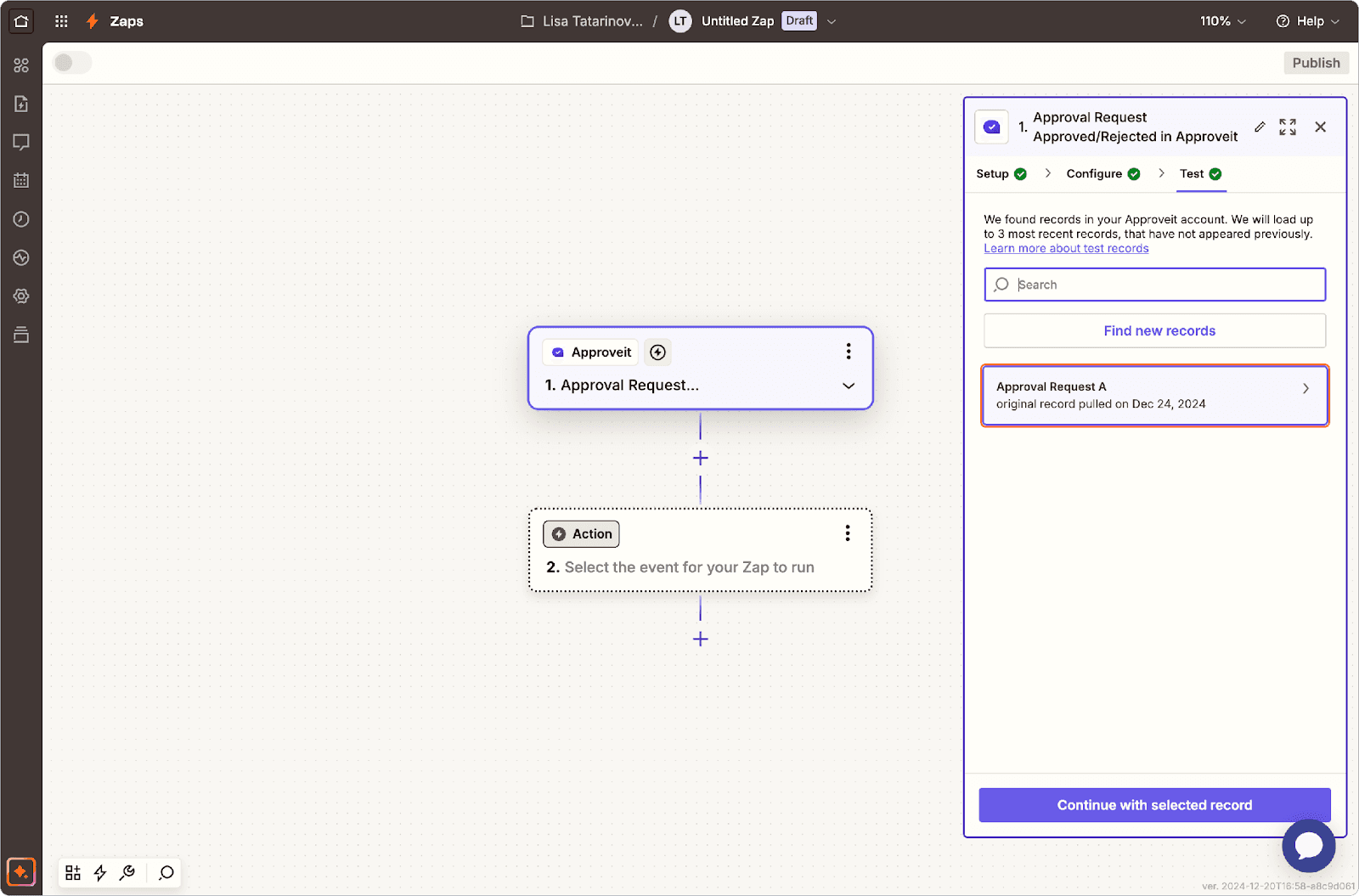Select the Test tab
This screenshot has height=896, width=1359.
(x=1200, y=174)
